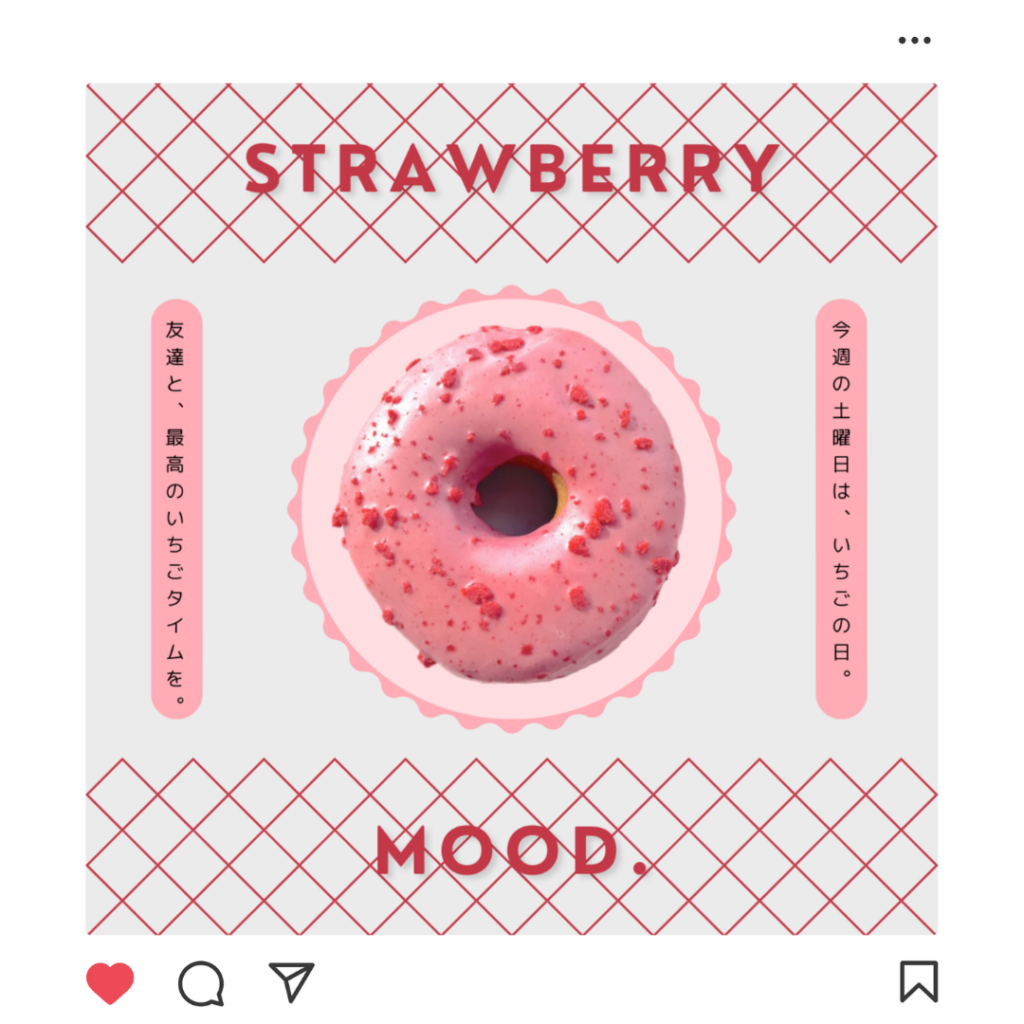Click the 今週 characters in right pill
Viewport: 1024px width, 1024px height.
coord(841,344)
